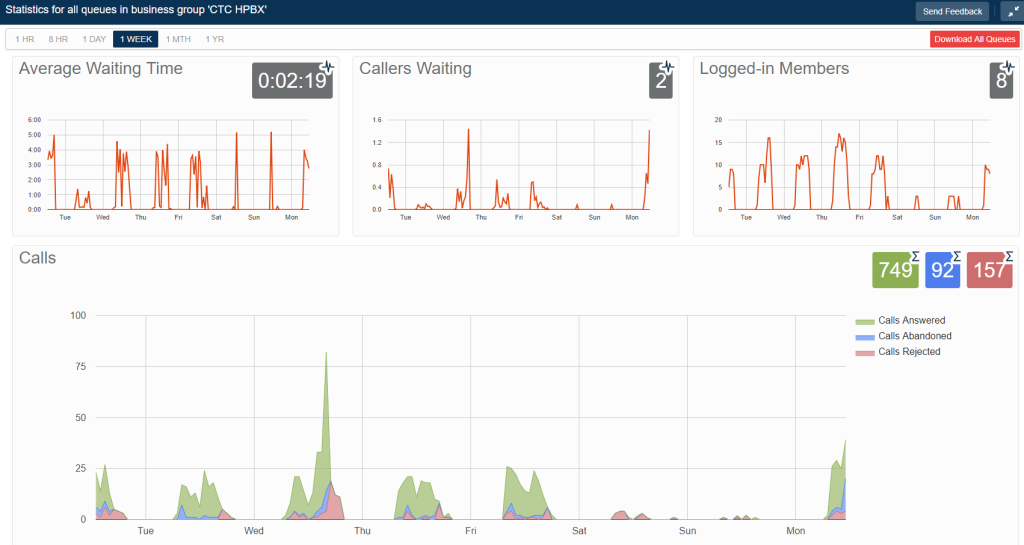This screenshot has height=545, width=1024.
Task: Click sigma icon on the 92 badge
Action: (957, 257)
